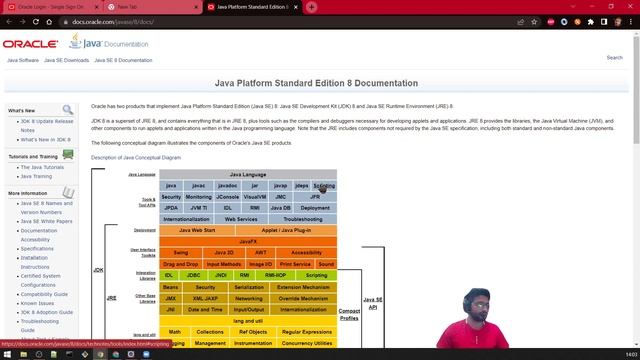The image size is (640, 360).
Task: Click the blue circular extension icon
Action: pyautogui.click(x=564, y=22)
